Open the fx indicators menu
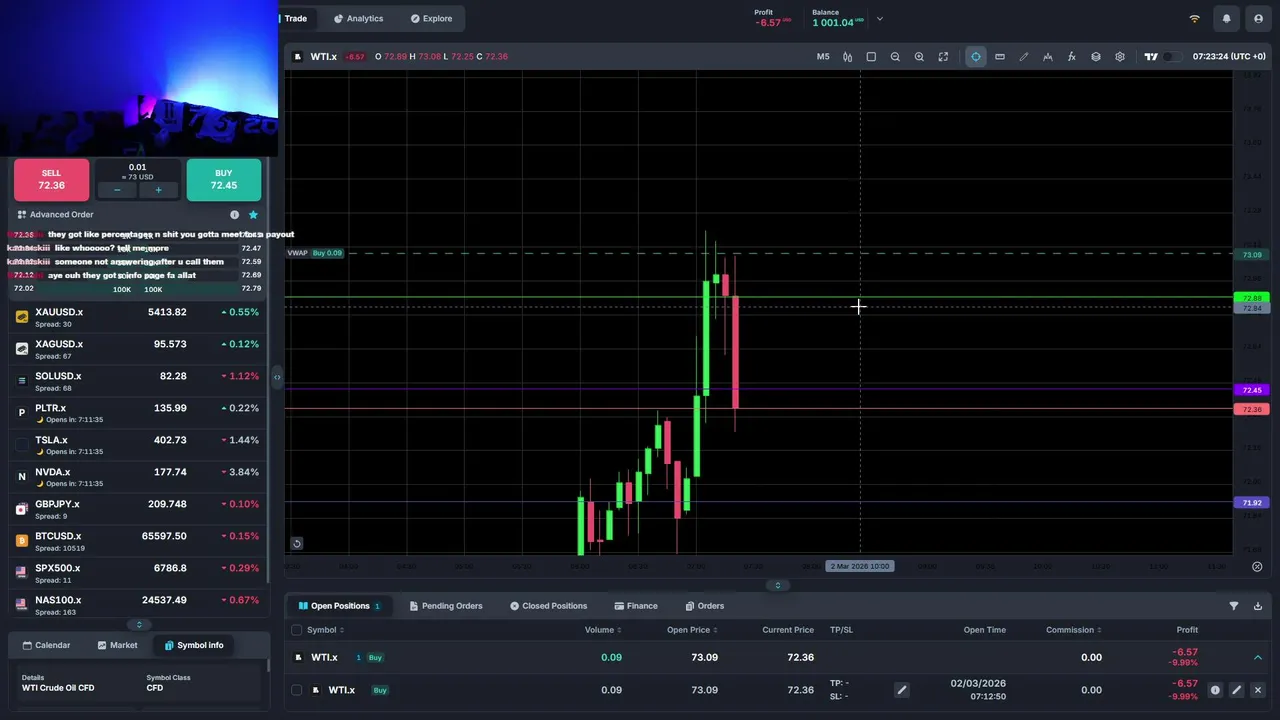 click(1072, 57)
